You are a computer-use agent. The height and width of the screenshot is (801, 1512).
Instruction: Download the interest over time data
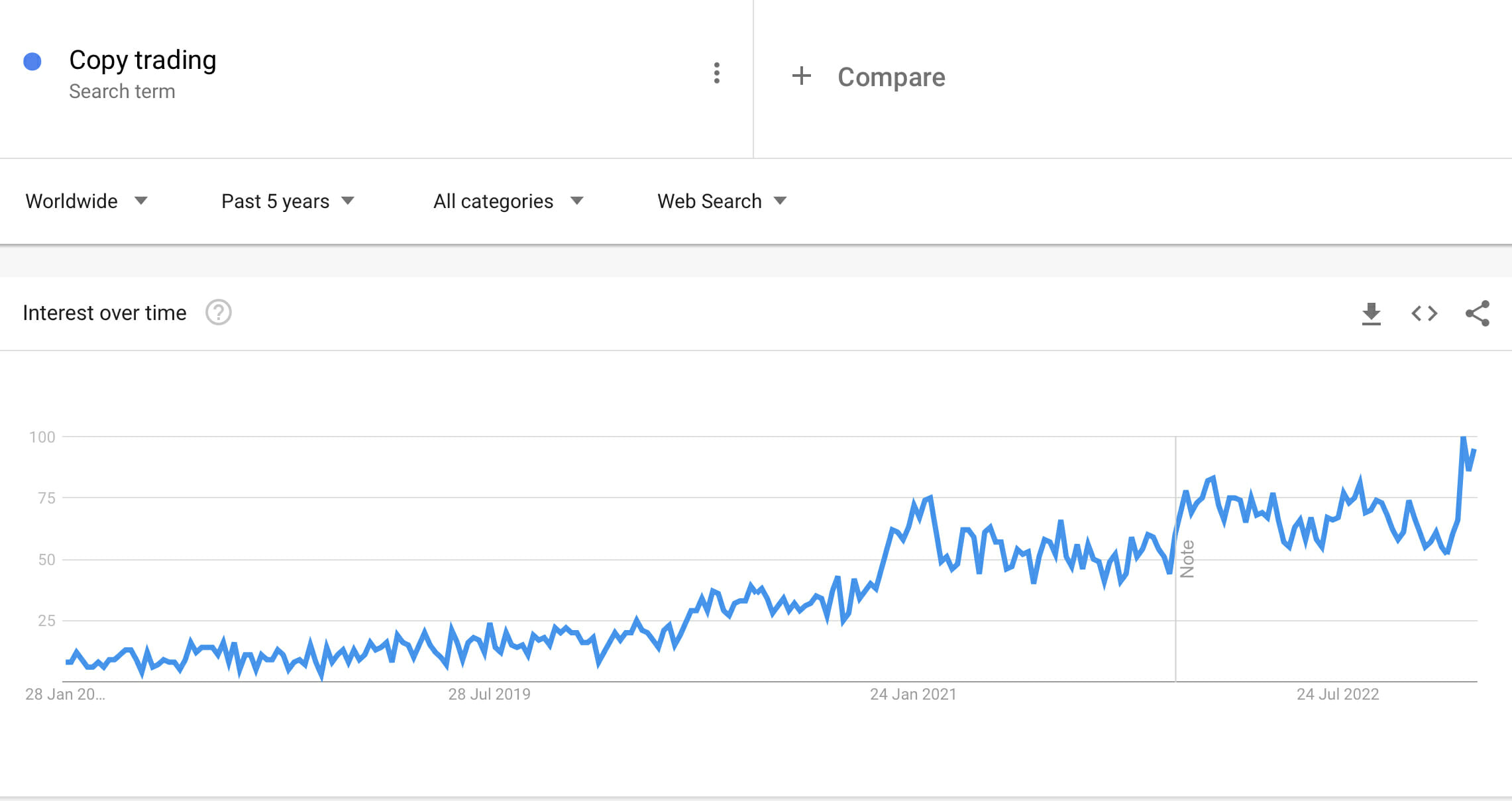click(1371, 313)
